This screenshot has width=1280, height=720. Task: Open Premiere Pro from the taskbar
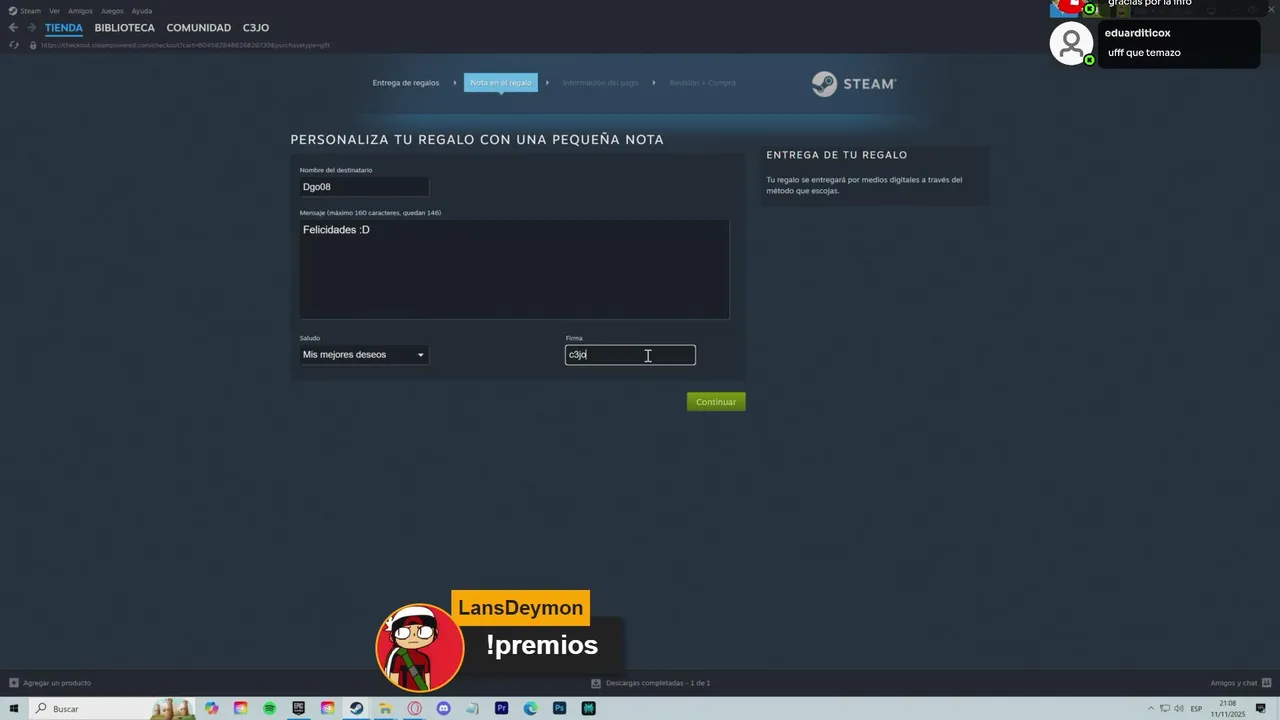pos(502,708)
